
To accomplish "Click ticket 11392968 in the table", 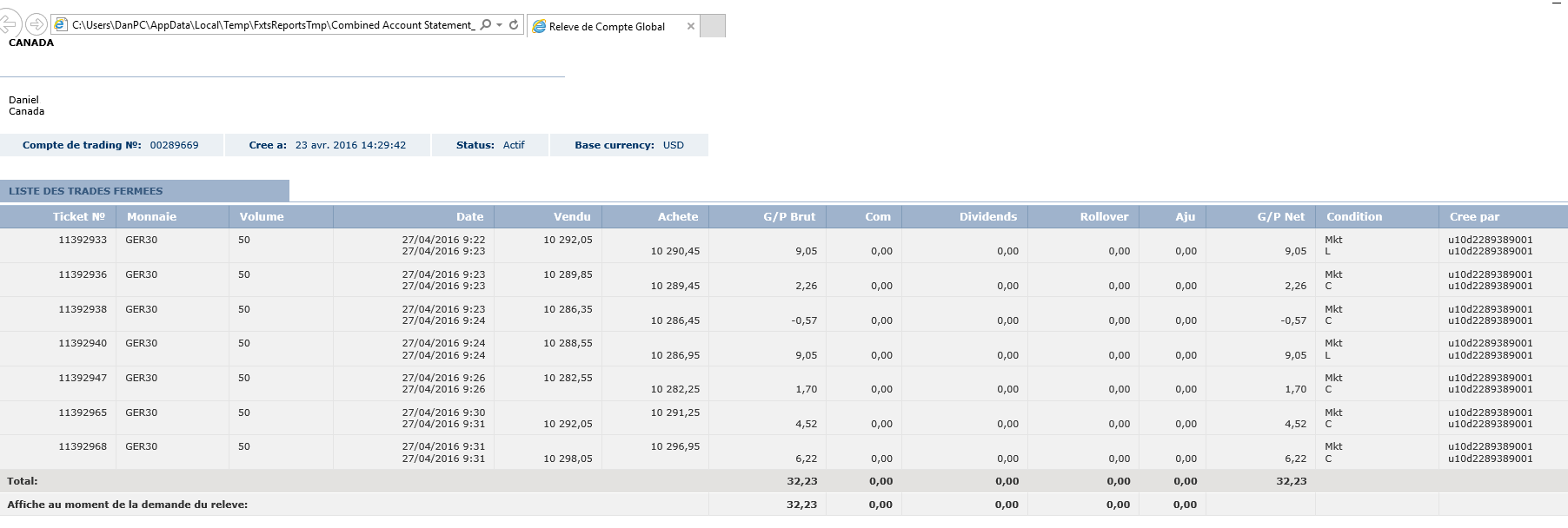I will coord(83,446).
